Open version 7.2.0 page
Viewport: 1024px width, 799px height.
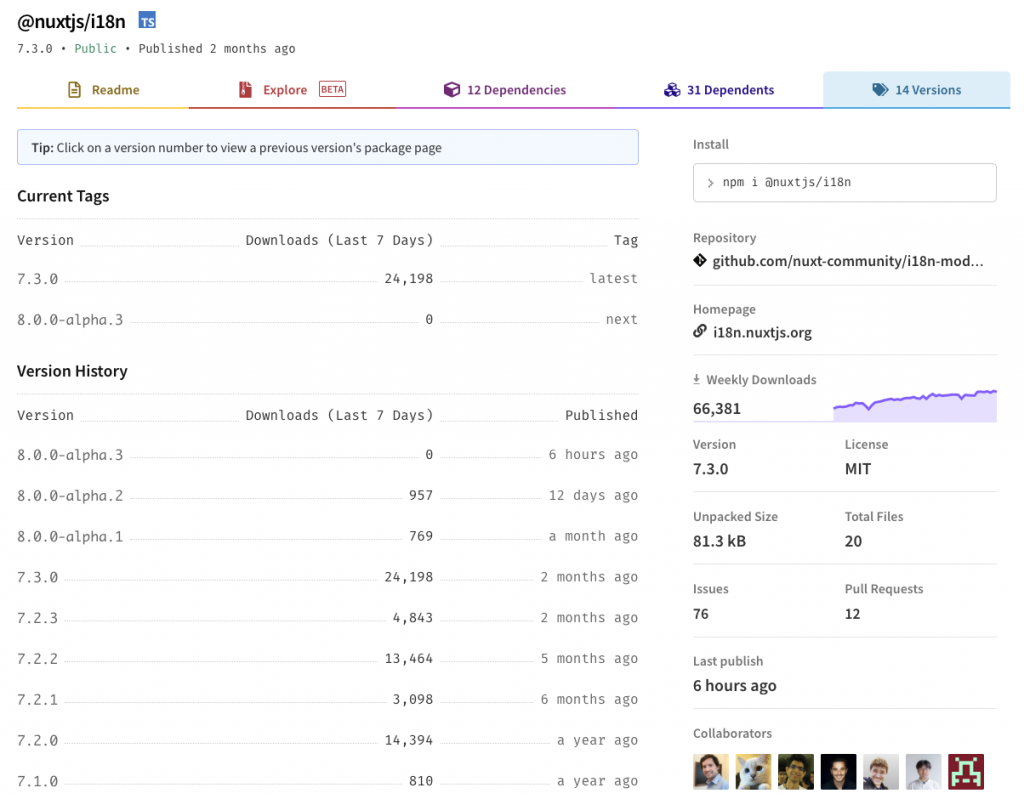click(x=37, y=740)
